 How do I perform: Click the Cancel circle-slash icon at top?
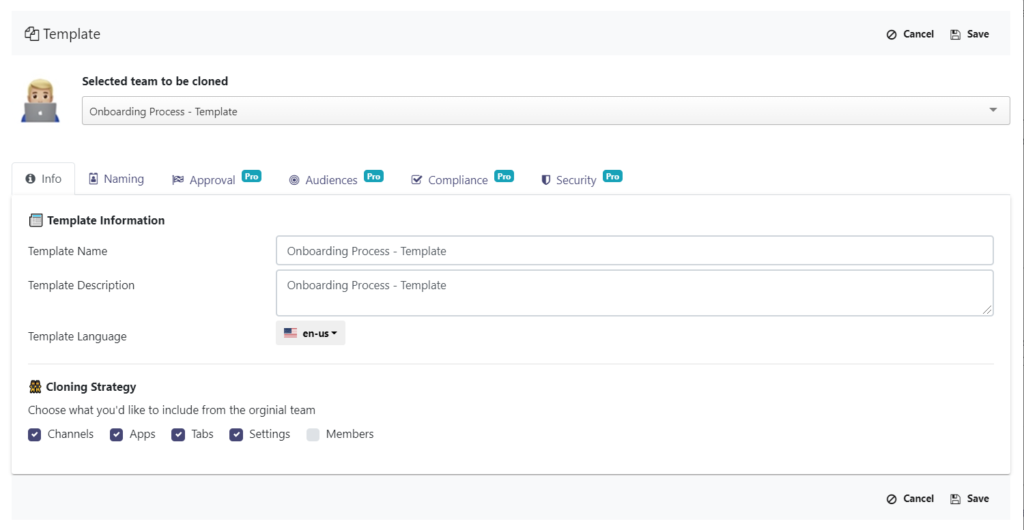(891, 35)
